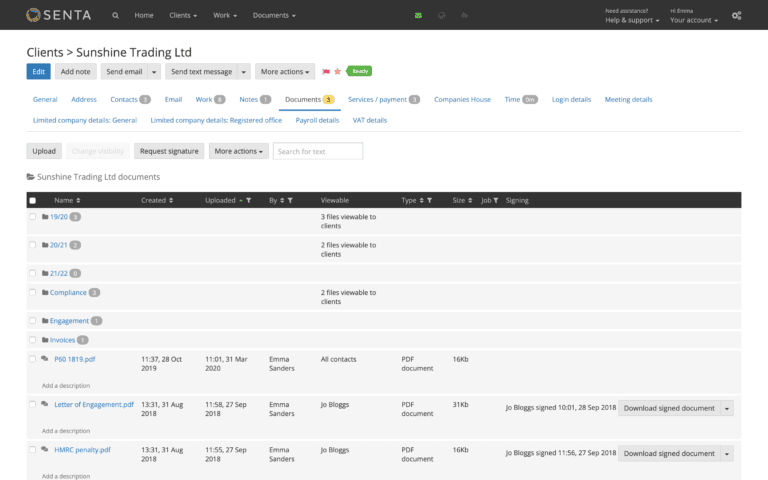The height and width of the screenshot is (480, 768).
Task: Click the open folder icon by documents heading
Action: tap(30, 177)
